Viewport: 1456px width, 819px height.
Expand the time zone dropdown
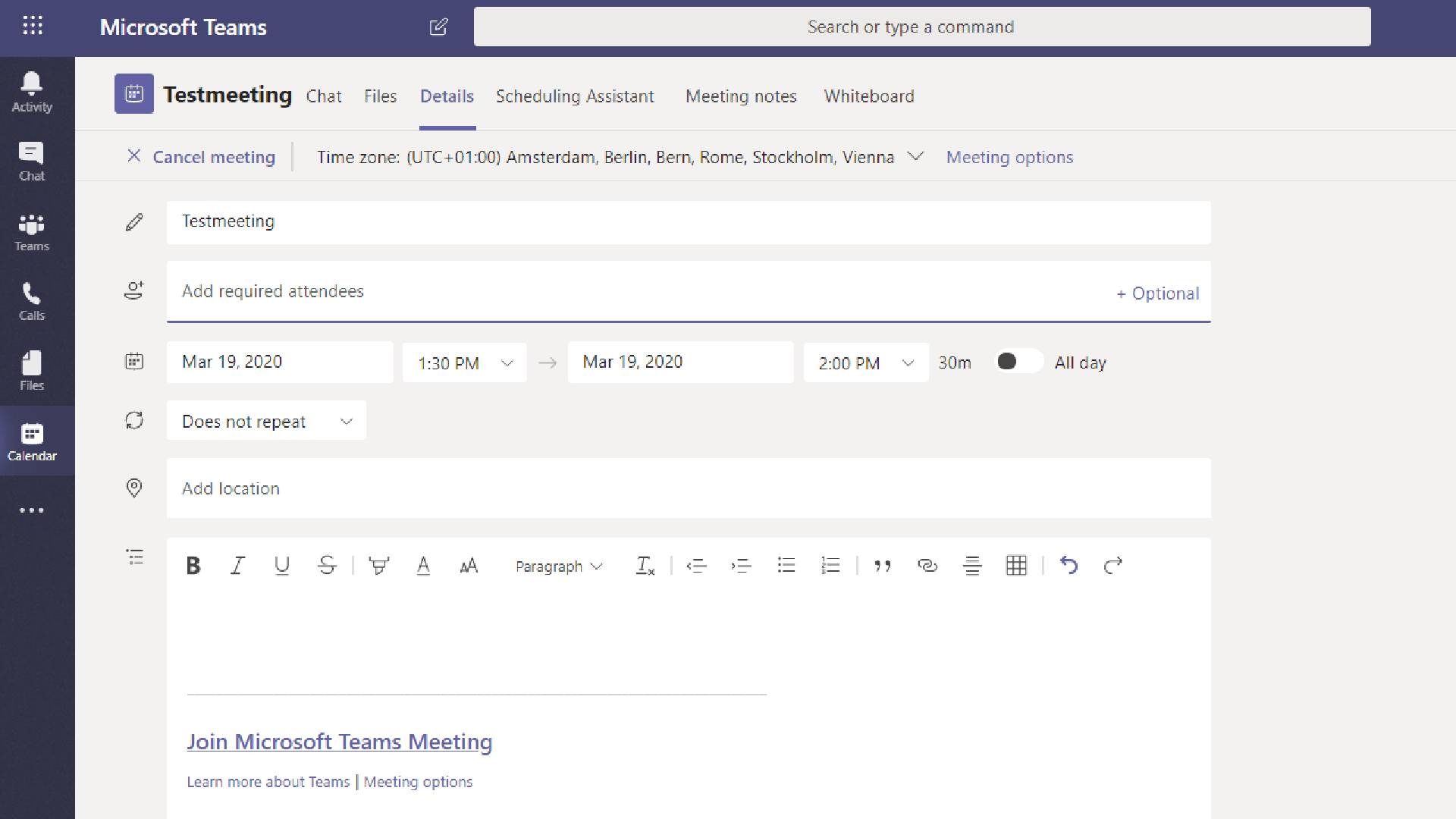tap(914, 157)
